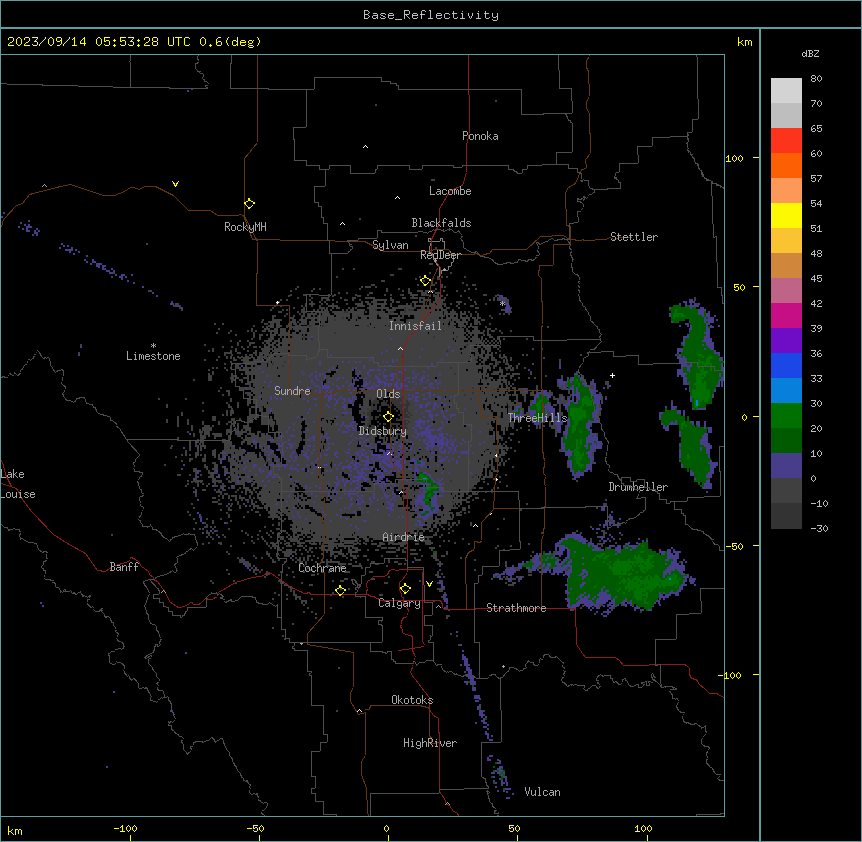
Task: Click the Lacombe city label
Action: [450, 191]
